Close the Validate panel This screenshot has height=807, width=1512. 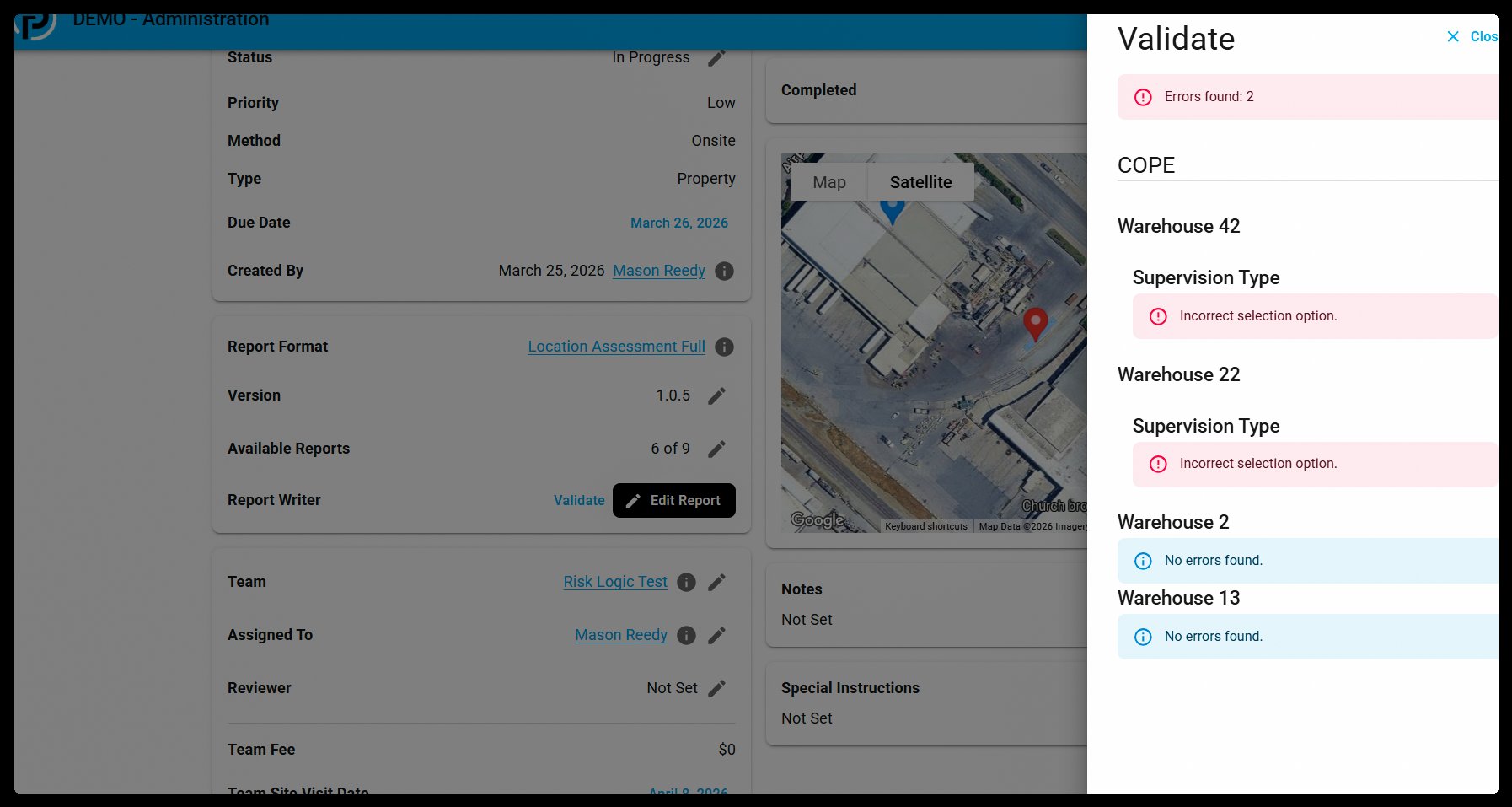click(1472, 36)
